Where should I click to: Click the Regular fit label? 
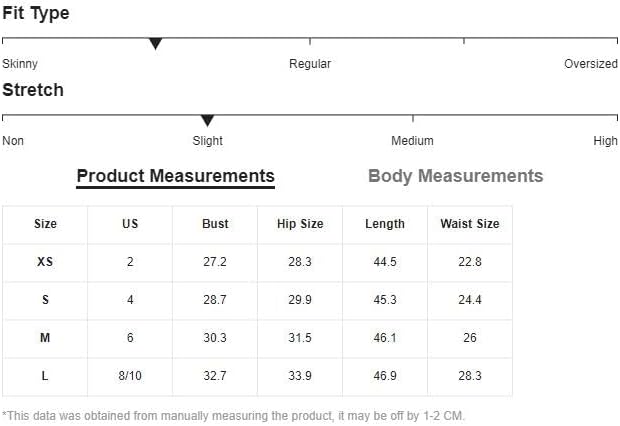[x=310, y=64]
